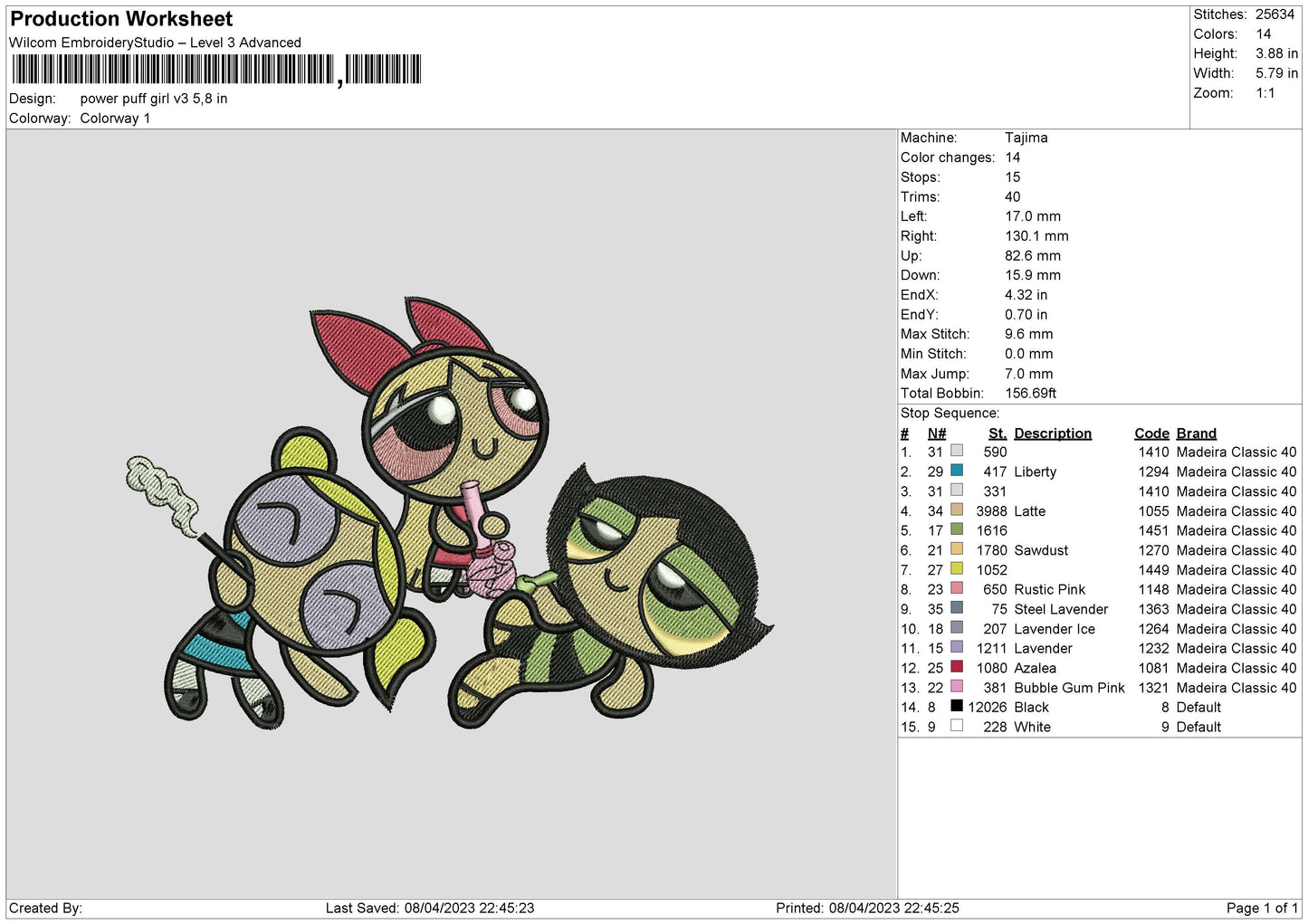Click the Max Jump value '7.0 mm'

pos(1029,374)
